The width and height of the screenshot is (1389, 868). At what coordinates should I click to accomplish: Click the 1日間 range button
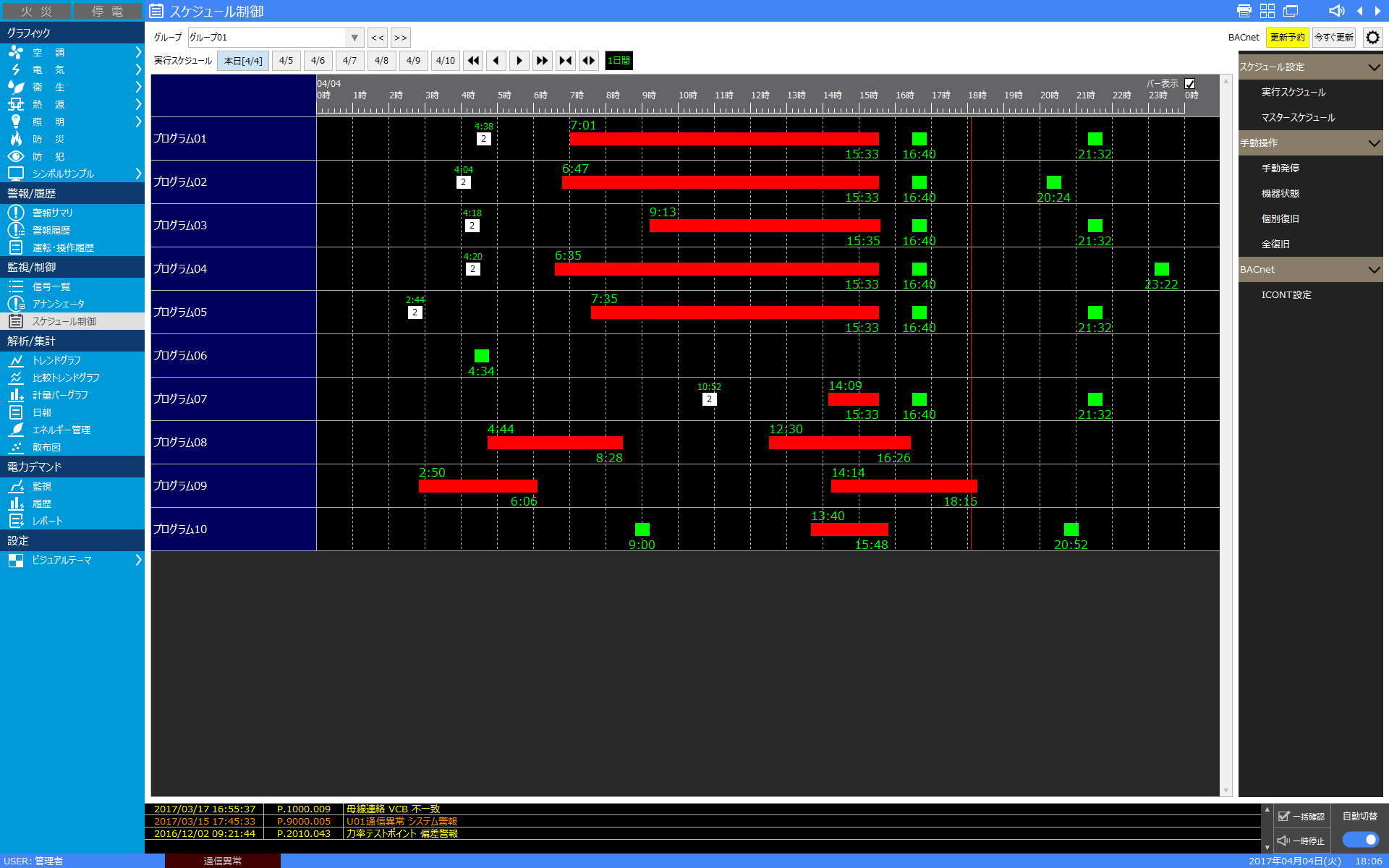619,61
